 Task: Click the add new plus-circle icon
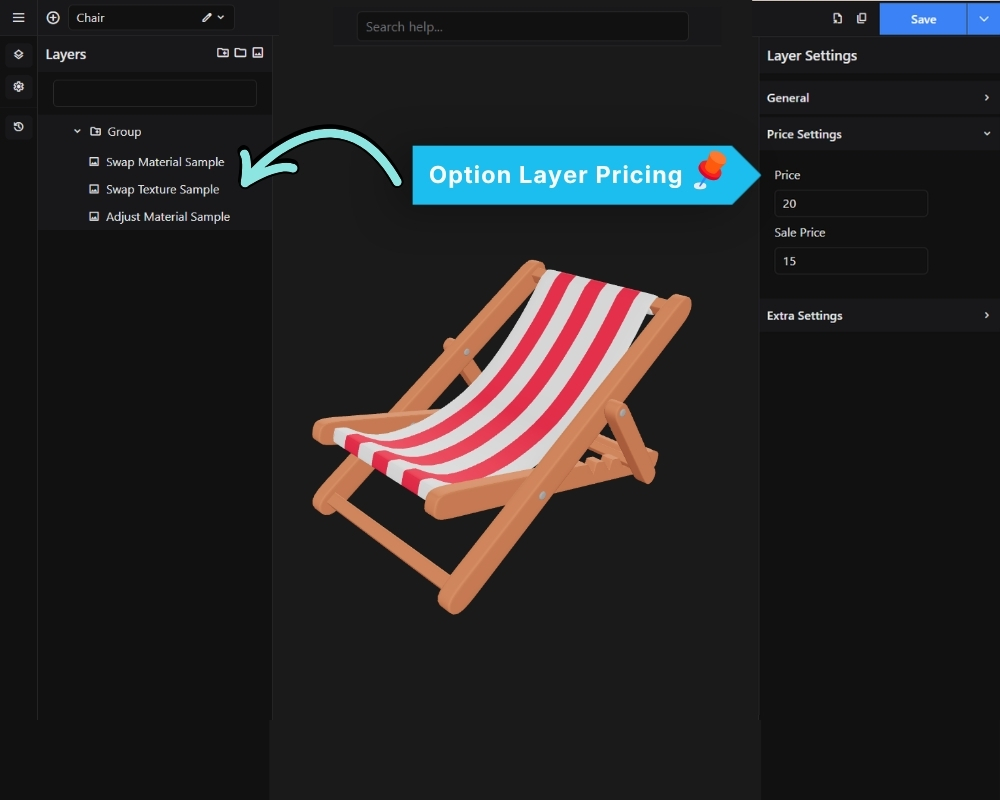coord(53,18)
